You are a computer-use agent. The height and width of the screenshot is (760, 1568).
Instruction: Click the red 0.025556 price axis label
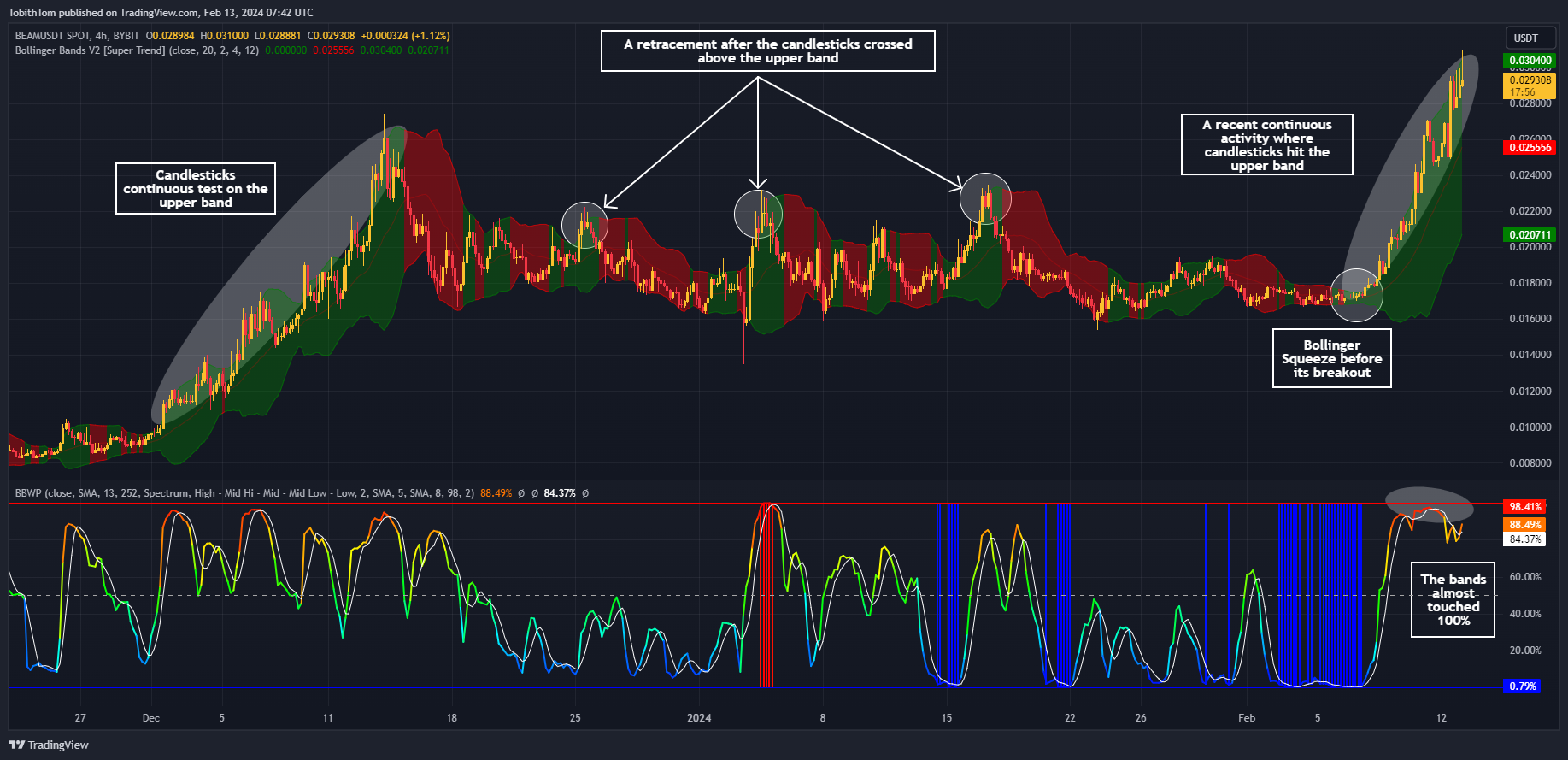coord(1530,148)
